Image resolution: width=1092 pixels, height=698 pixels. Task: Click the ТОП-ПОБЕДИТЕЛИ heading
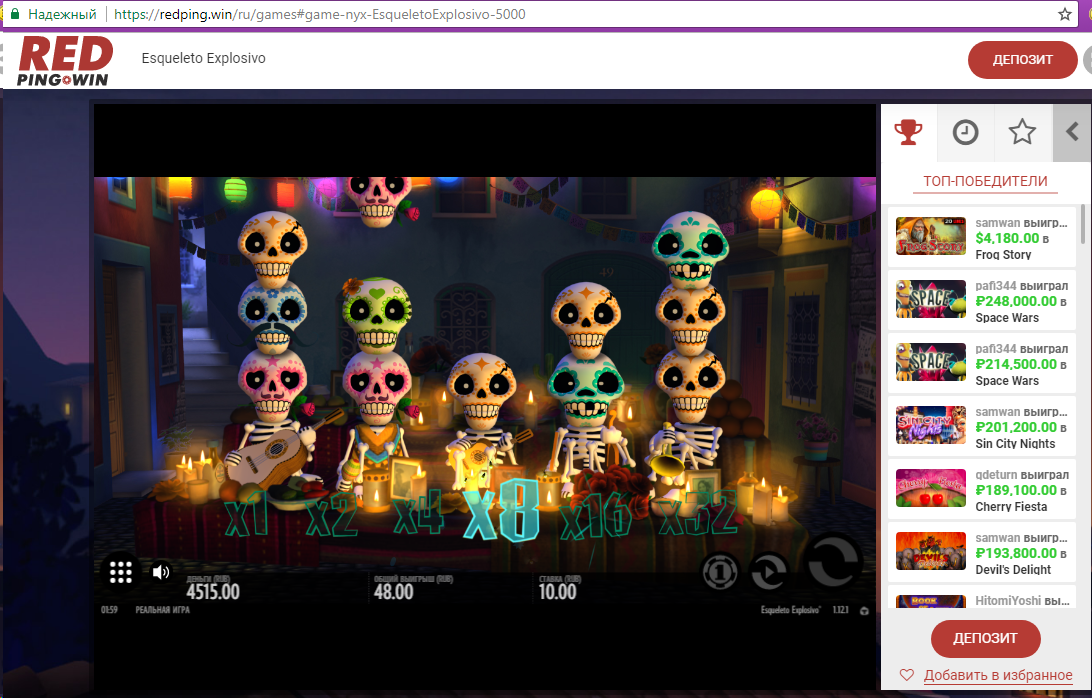(985, 181)
